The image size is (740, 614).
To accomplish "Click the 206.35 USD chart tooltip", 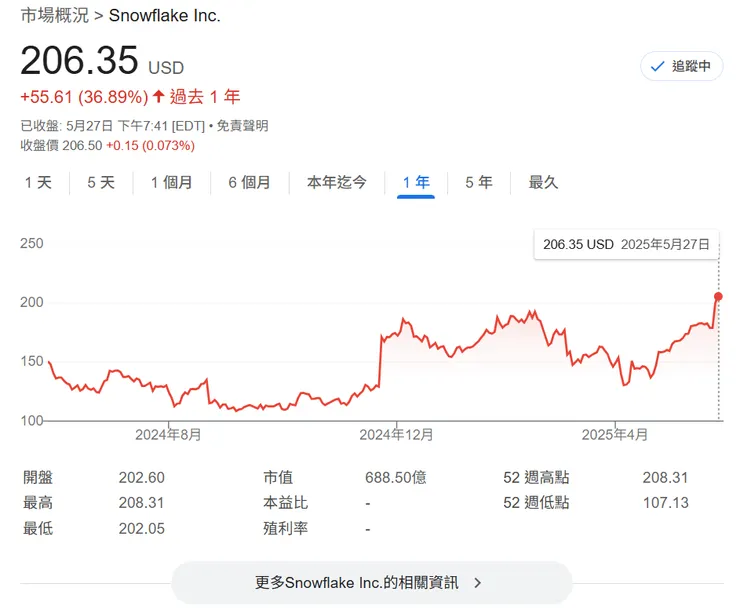I will (626, 244).
